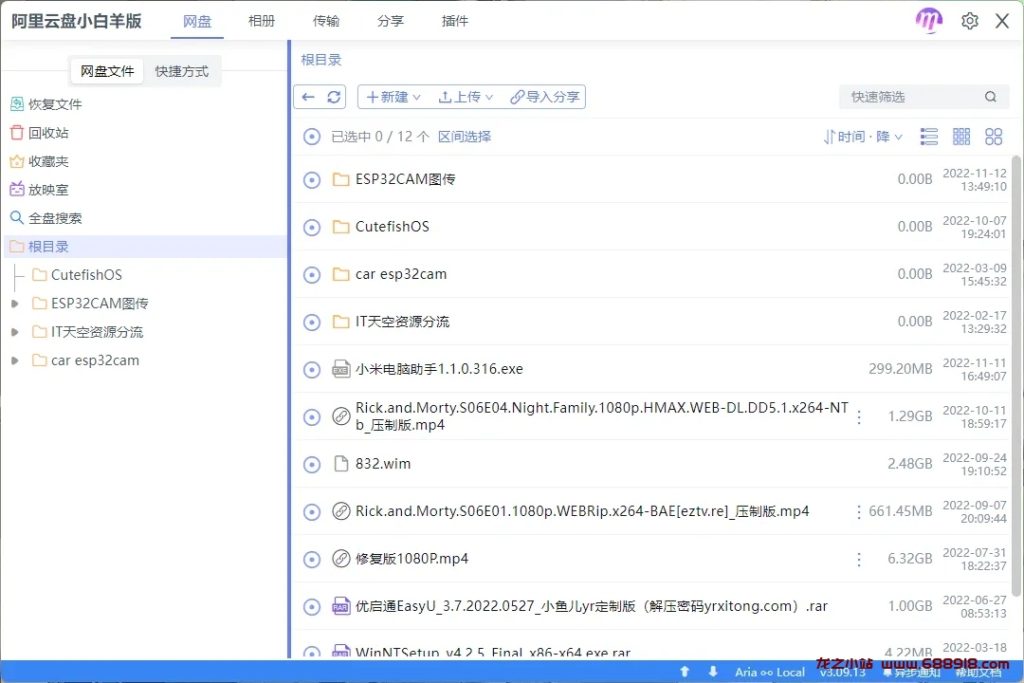1024x683 pixels.
Task: Focus the 快速筛选 filter field
Action: tap(924, 97)
